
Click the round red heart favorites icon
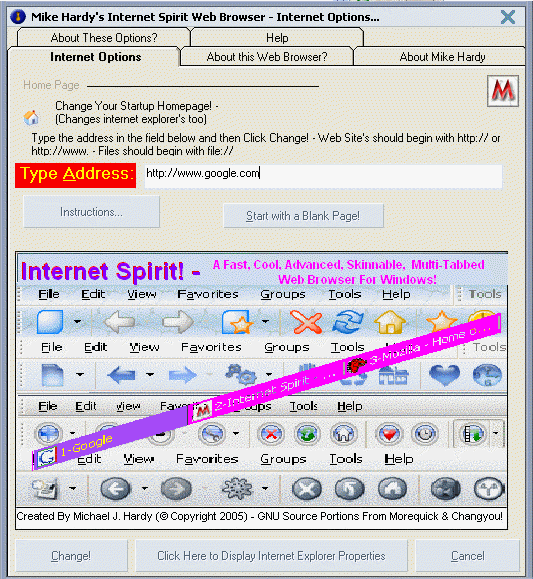click(x=389, y=434)
